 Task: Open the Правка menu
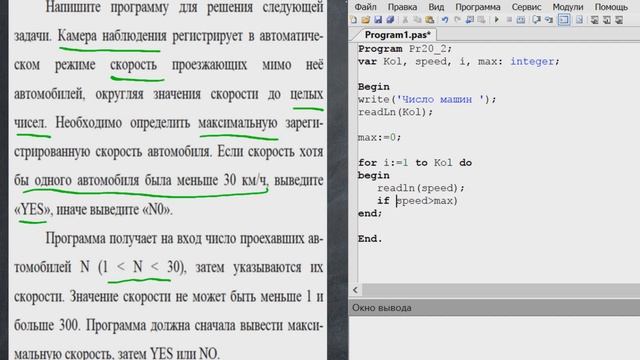tap(402, 7)
